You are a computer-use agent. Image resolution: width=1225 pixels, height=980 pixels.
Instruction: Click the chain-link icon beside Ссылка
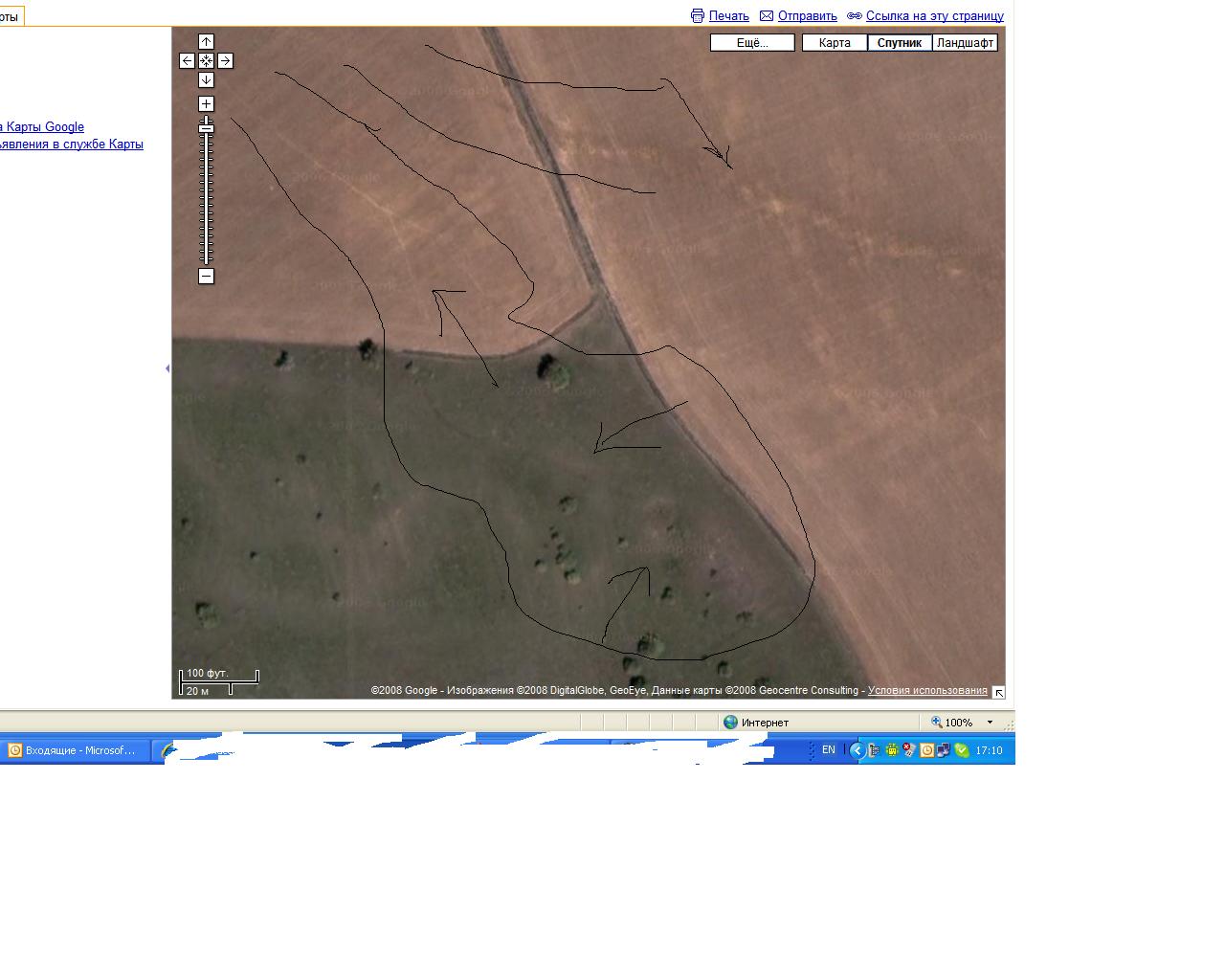(855, 15)
